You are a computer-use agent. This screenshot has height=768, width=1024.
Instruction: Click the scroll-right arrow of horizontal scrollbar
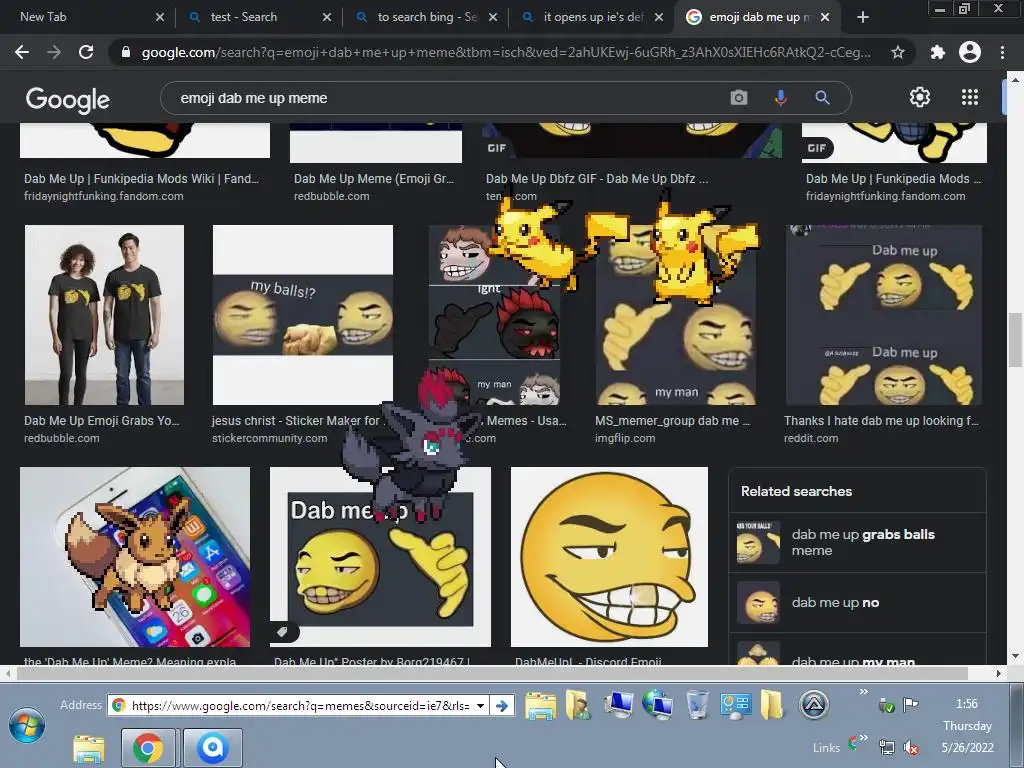click(x=998, y=673)
